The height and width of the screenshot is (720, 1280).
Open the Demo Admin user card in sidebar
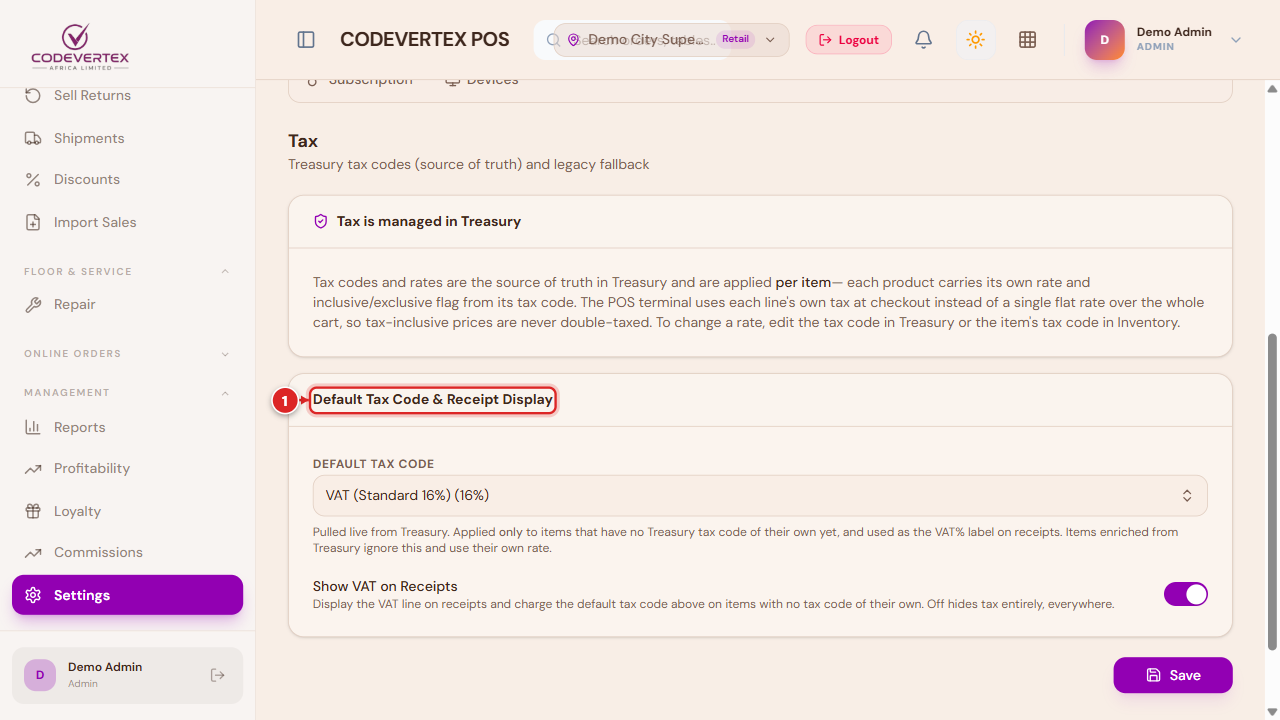(x=127, y=675)
